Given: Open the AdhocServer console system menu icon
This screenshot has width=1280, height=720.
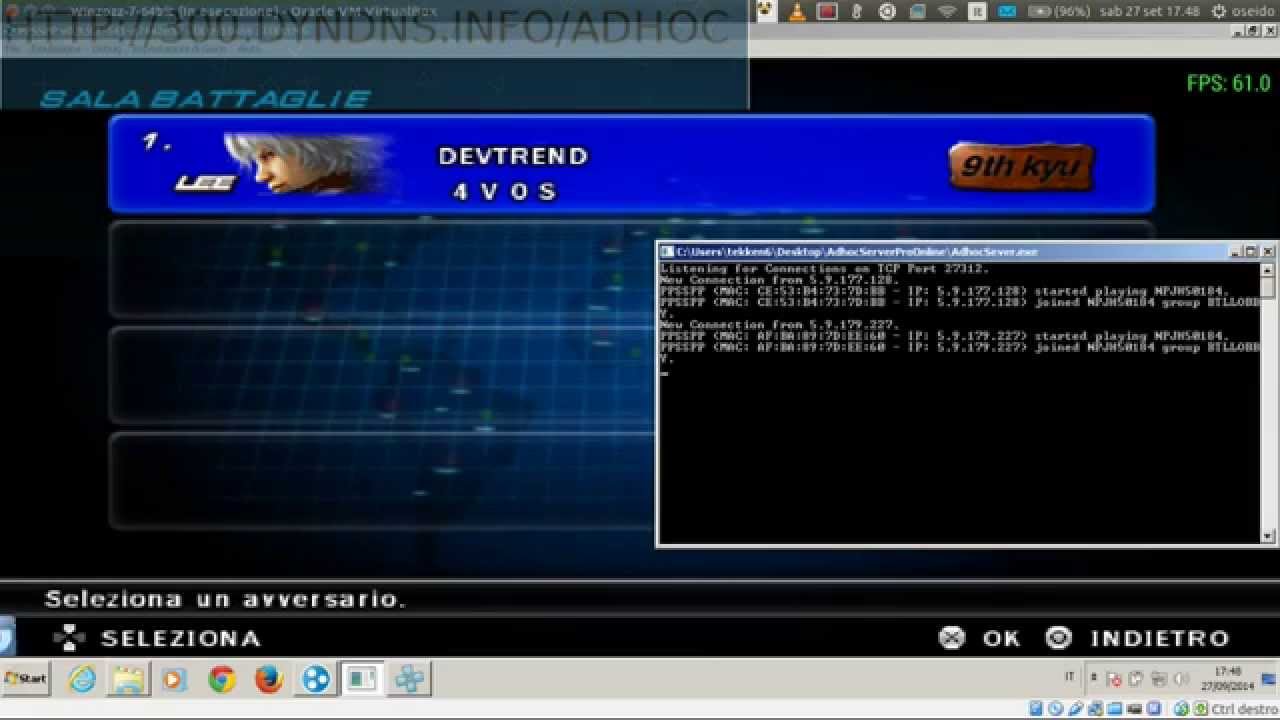Looking at the screenshot, I should coord(667,252).
